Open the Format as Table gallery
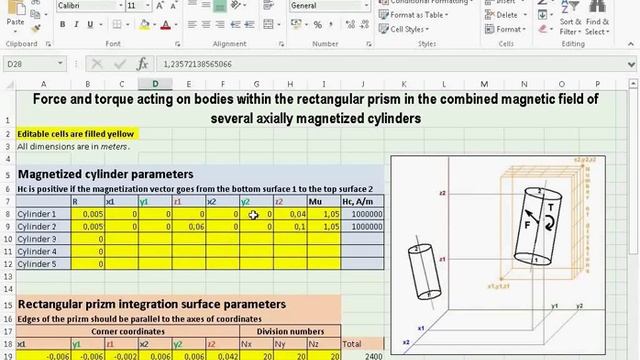The width and height of the screenshot is (640, 360). click(x=413, y=15)
